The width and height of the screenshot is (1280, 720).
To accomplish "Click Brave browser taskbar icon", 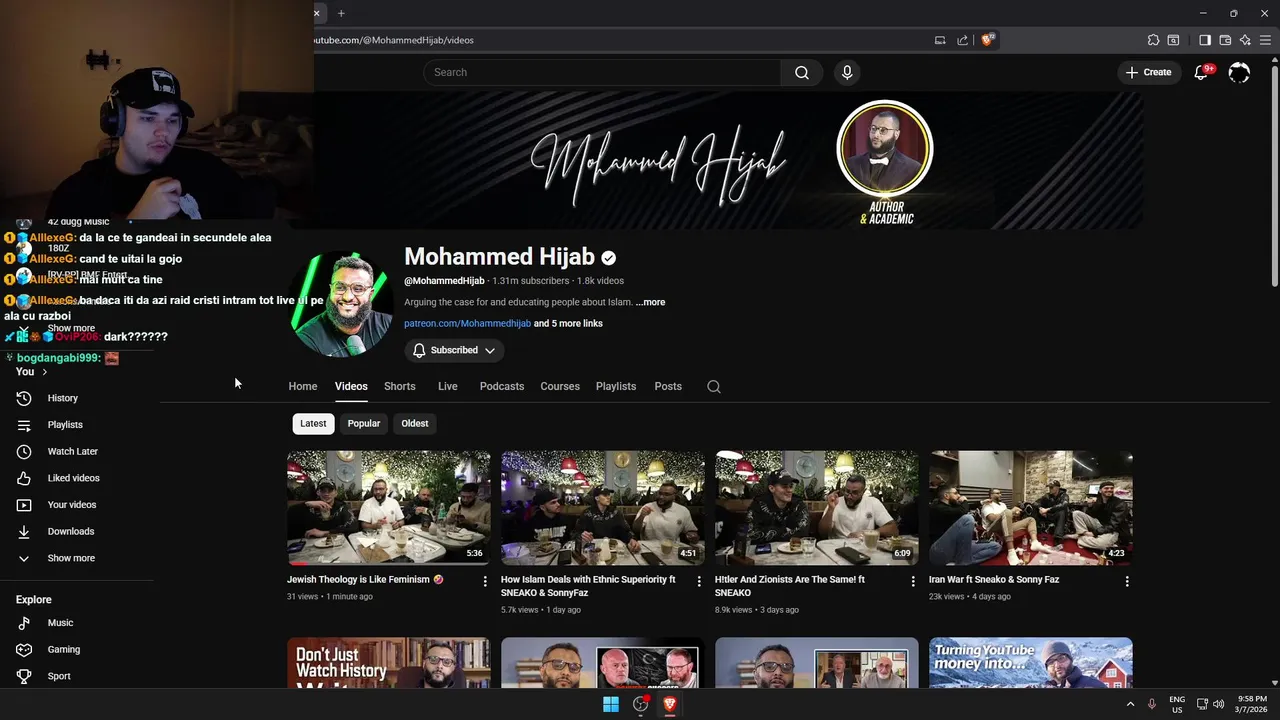I will [670, 704].
